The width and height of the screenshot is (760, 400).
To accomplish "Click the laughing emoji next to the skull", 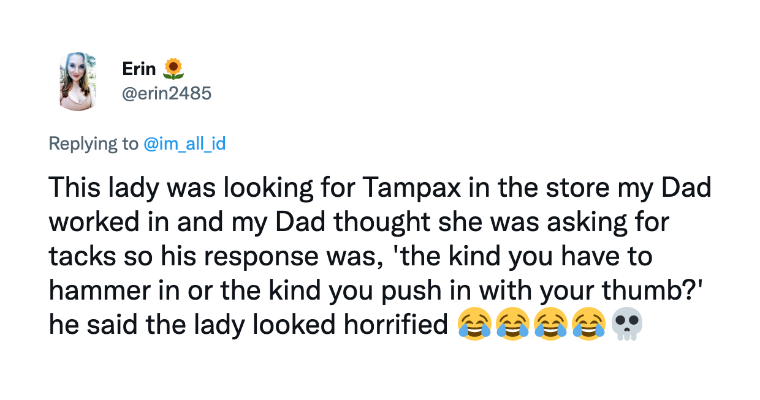I will [x=588, y=324].
